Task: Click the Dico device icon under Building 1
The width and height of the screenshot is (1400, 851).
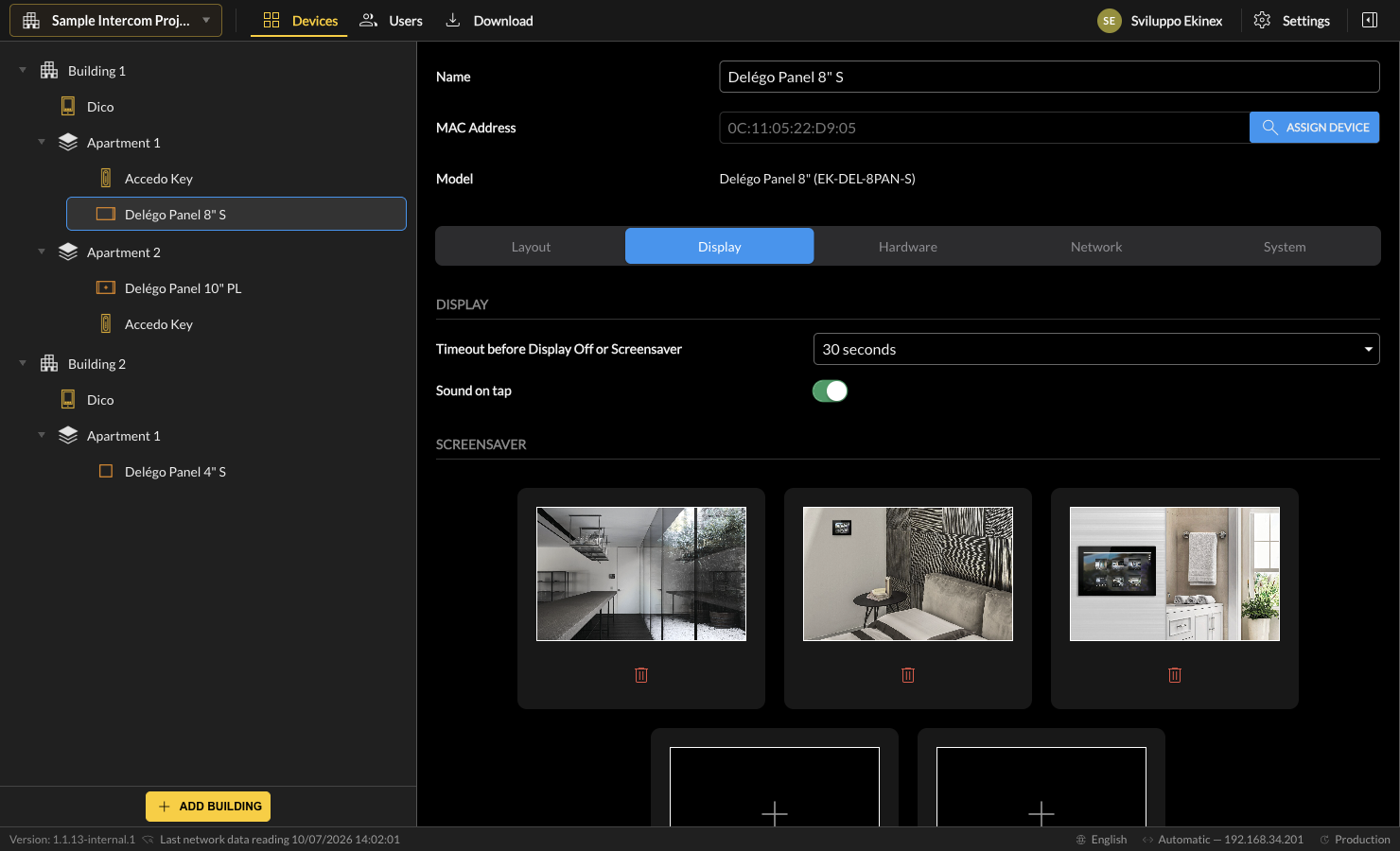Action: (68, 107)
